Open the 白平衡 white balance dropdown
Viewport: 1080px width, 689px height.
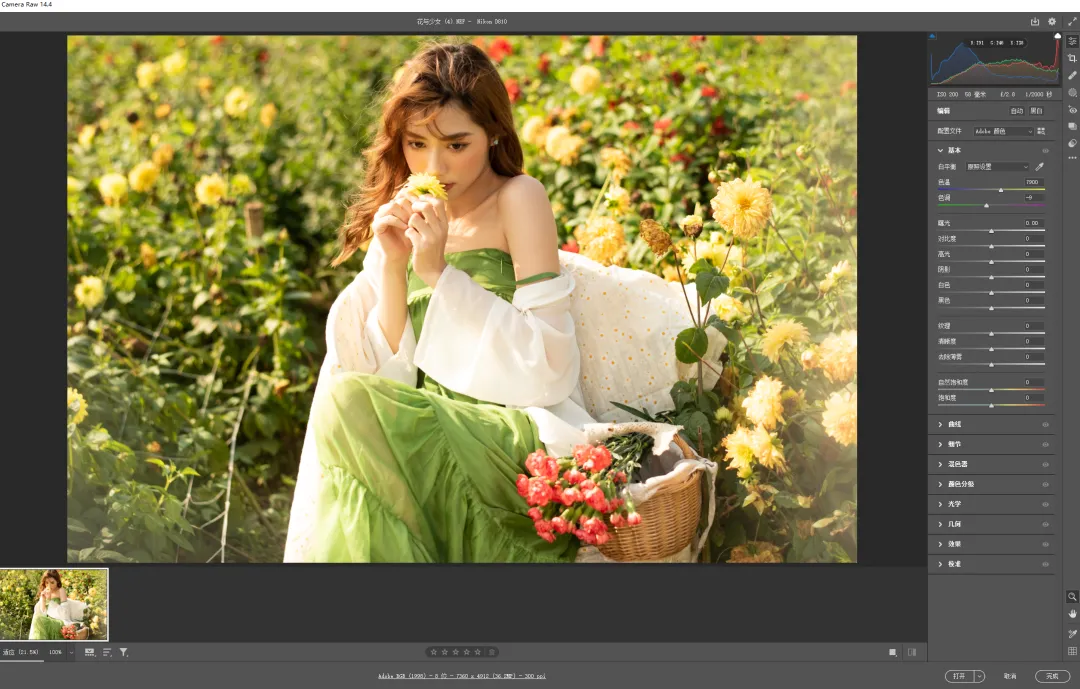click(997, 167)
